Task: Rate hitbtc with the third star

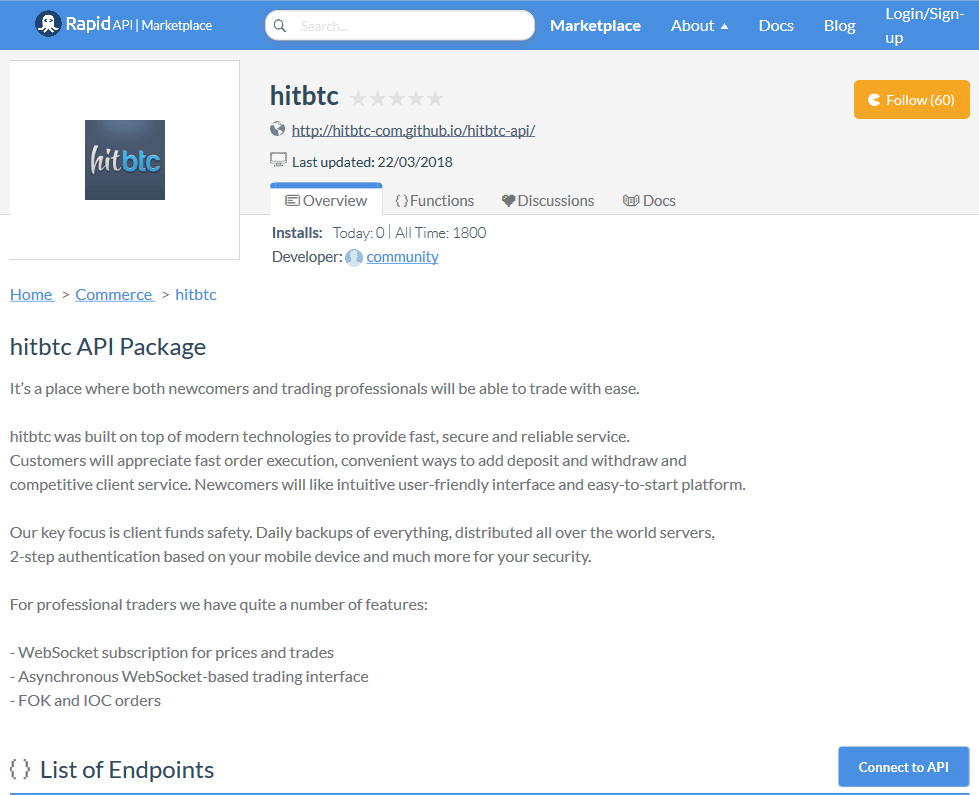Action: [396, 99]
